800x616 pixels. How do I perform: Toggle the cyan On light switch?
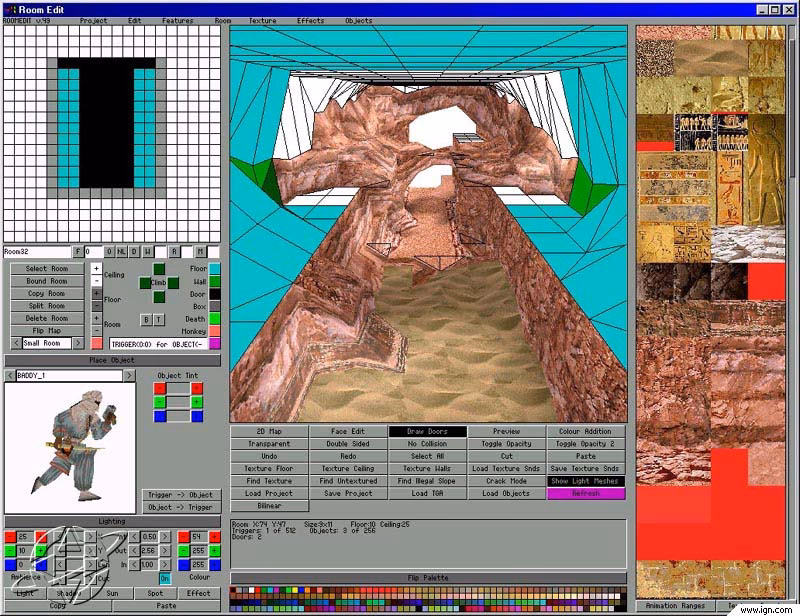(165, 578)
